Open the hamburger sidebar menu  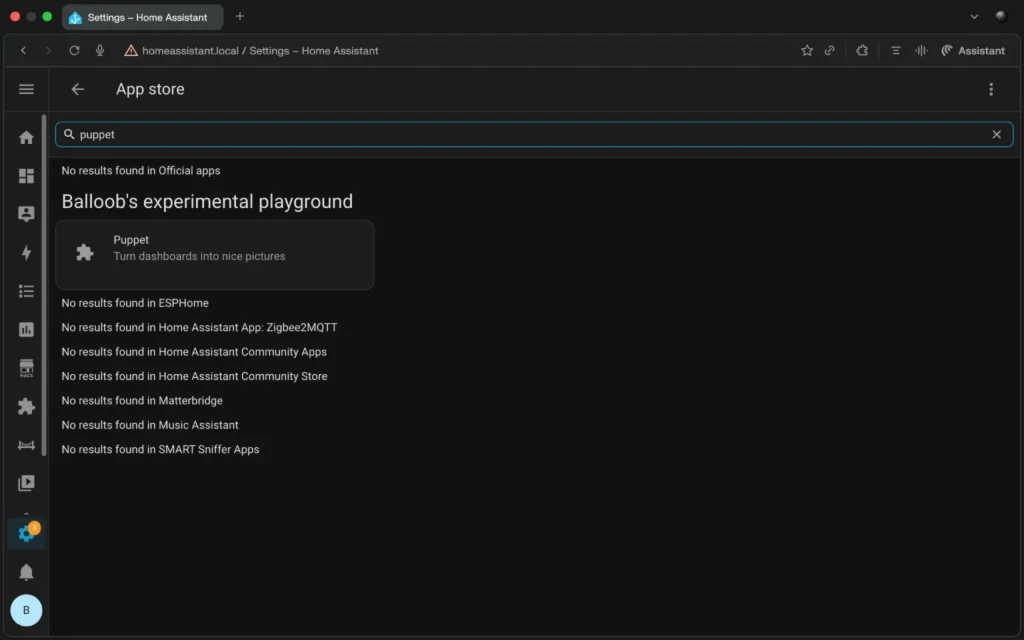pyautogui.click(x=26, y=89)
